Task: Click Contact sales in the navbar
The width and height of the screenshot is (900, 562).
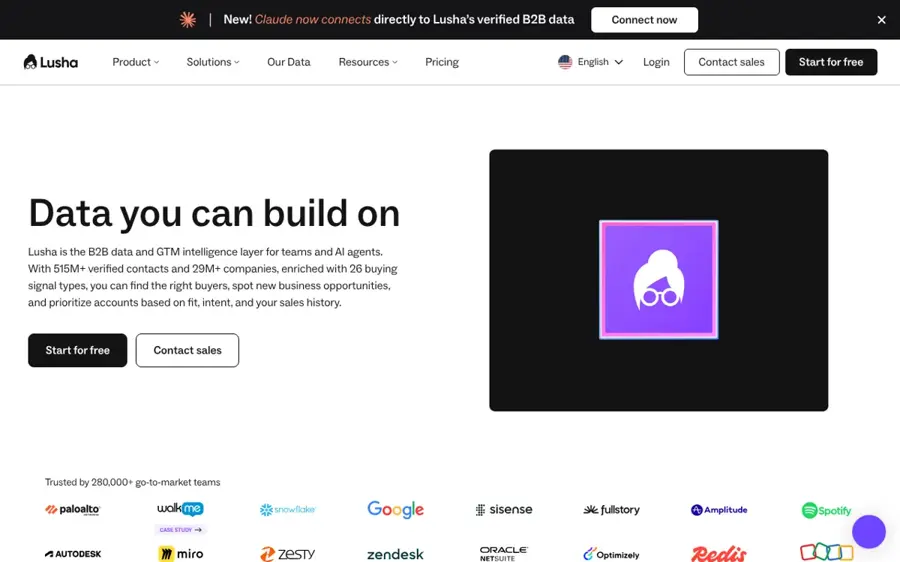Action: click(731, 62)
